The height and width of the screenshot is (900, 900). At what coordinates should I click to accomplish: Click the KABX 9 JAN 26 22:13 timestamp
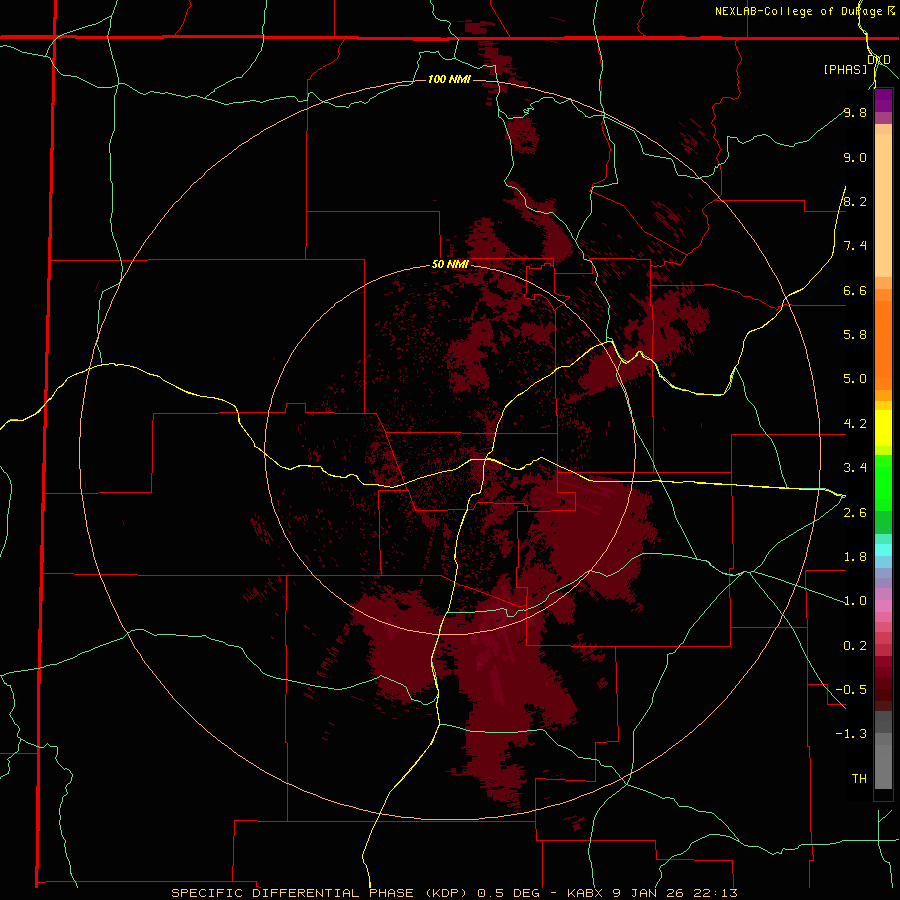[x=652, y=893]
